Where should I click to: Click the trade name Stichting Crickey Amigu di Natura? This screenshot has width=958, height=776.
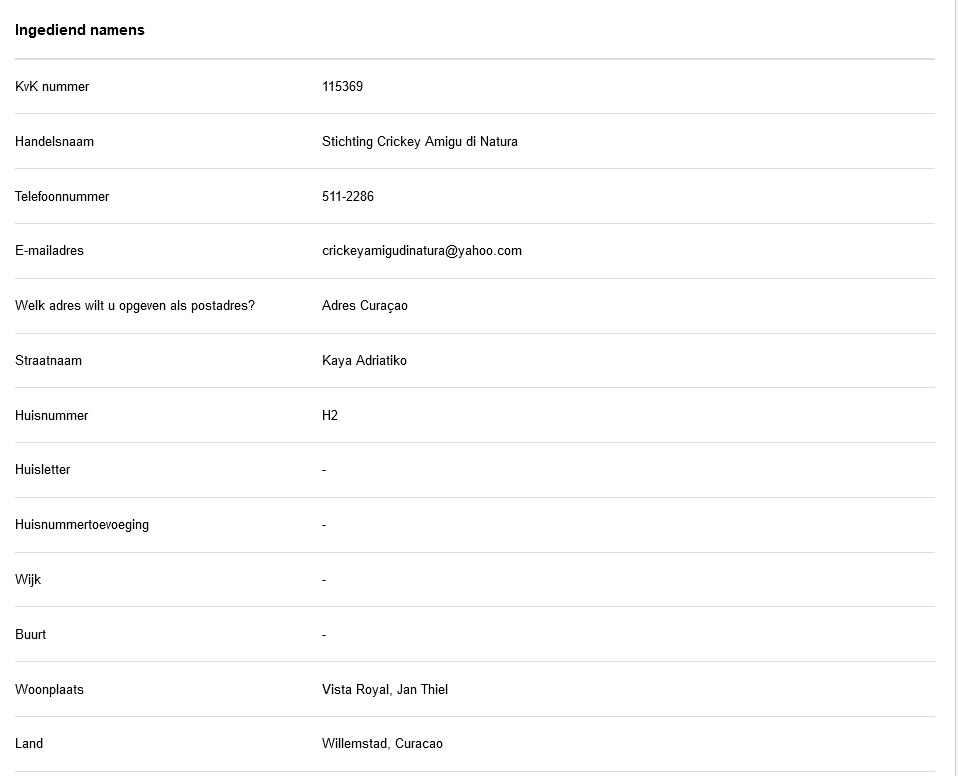pyautogui.click(x=419, y=142)
